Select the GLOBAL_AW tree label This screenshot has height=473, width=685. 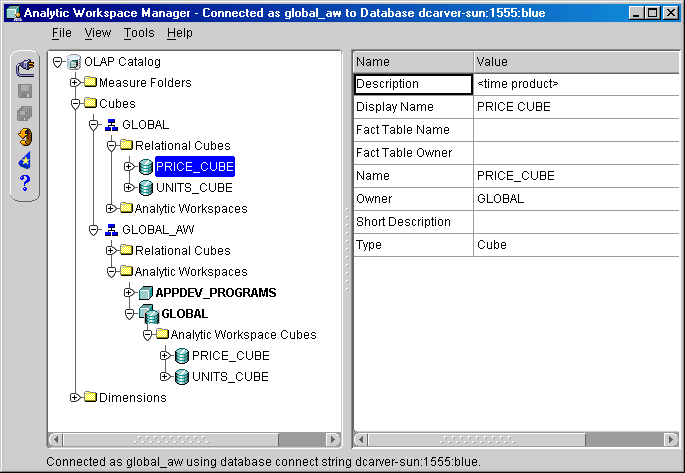[x=158, y=230]
